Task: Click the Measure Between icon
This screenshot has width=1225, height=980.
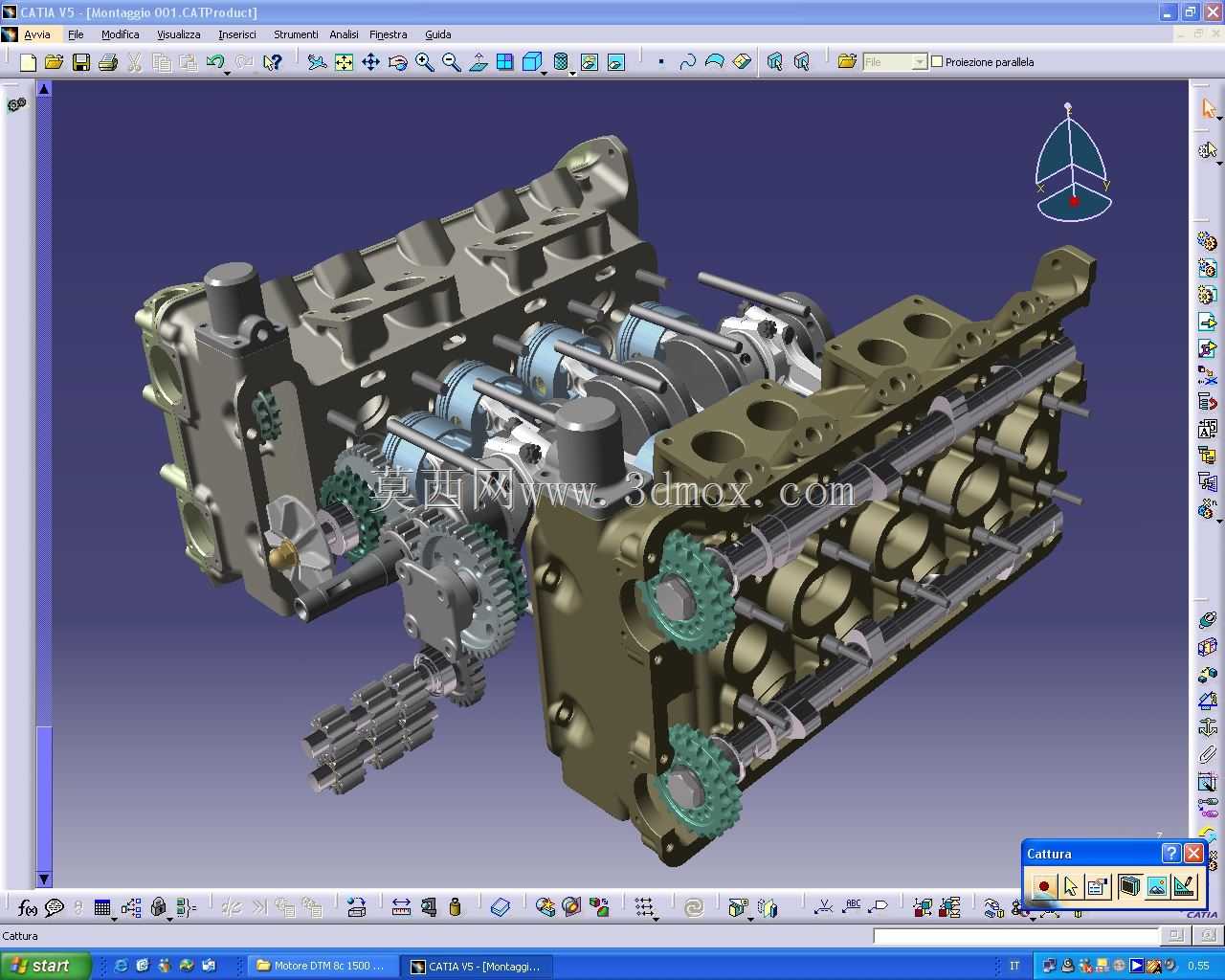Action: click(401, 907)
